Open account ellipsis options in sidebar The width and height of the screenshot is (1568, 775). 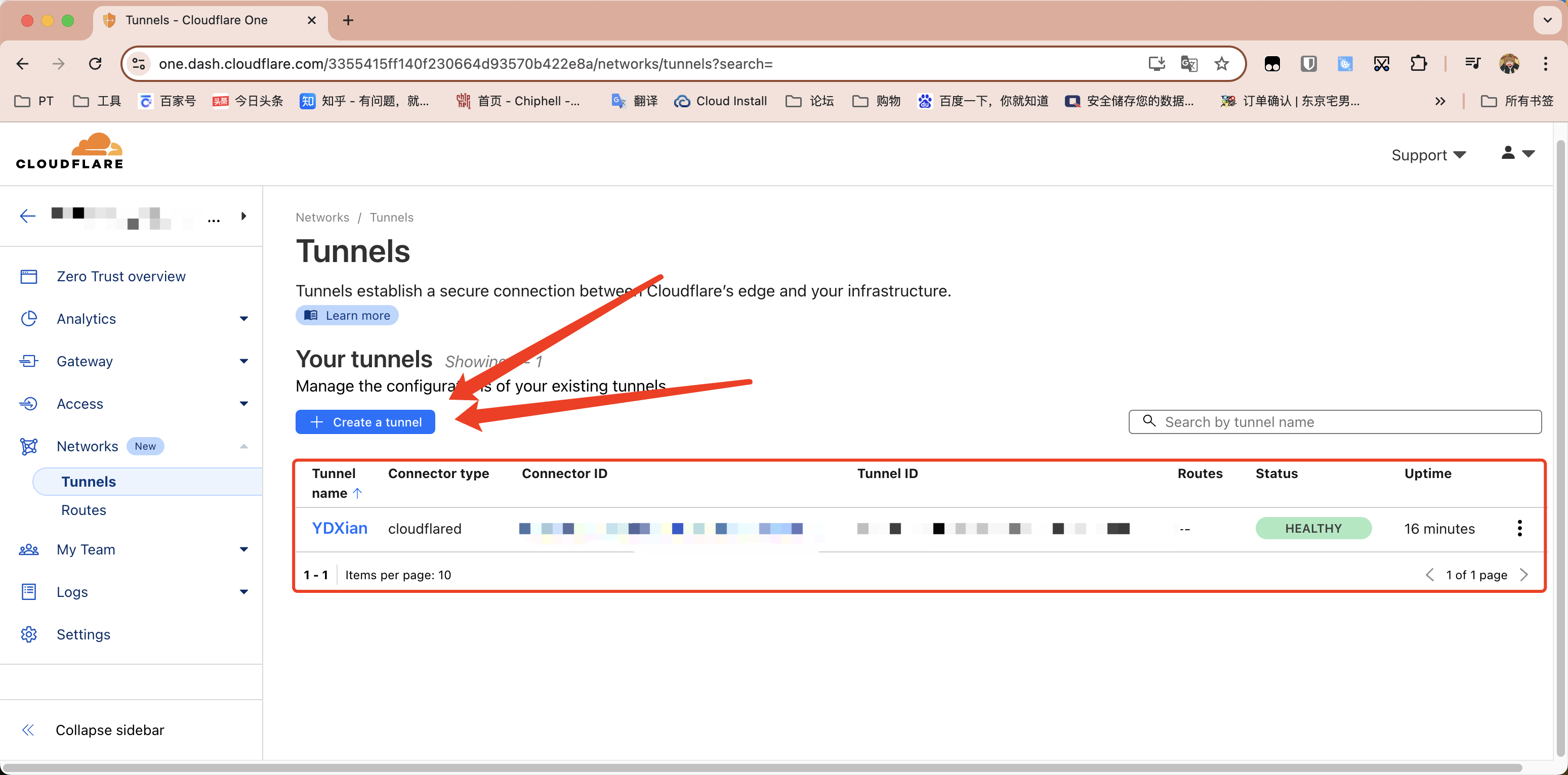[x=214, y=220]
